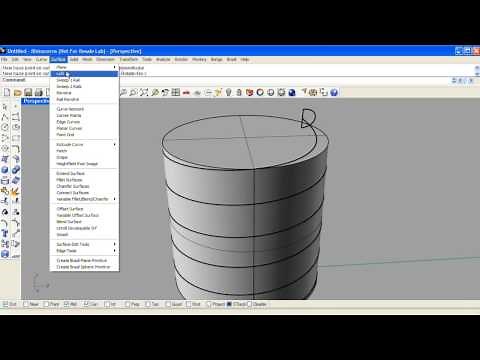Choose Loft from the Surface menu
This screenshot has height=360, width=480.
pyautogui.click(x=84, y=74)
